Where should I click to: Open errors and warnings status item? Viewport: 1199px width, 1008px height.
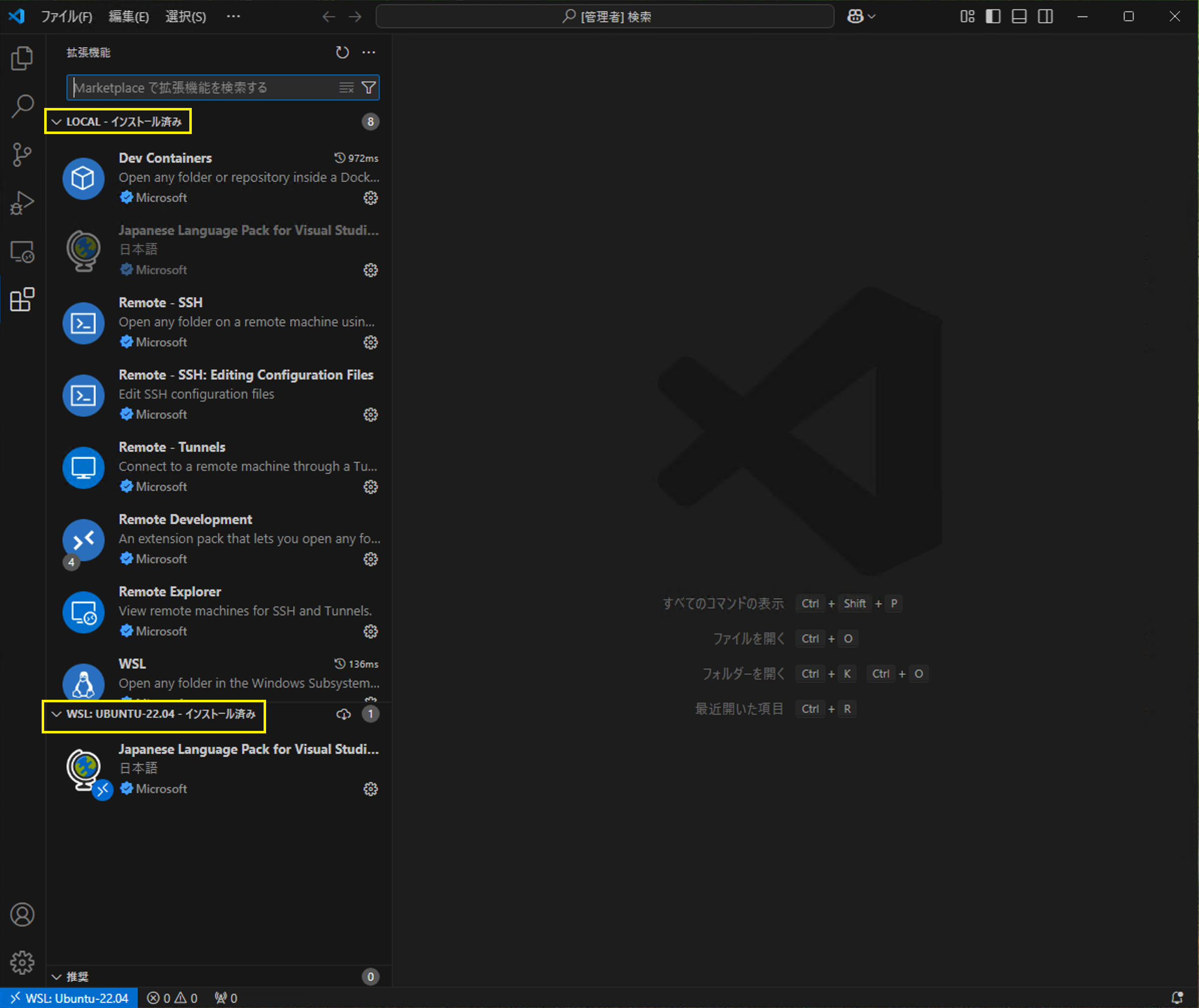[x=172, y=998]
